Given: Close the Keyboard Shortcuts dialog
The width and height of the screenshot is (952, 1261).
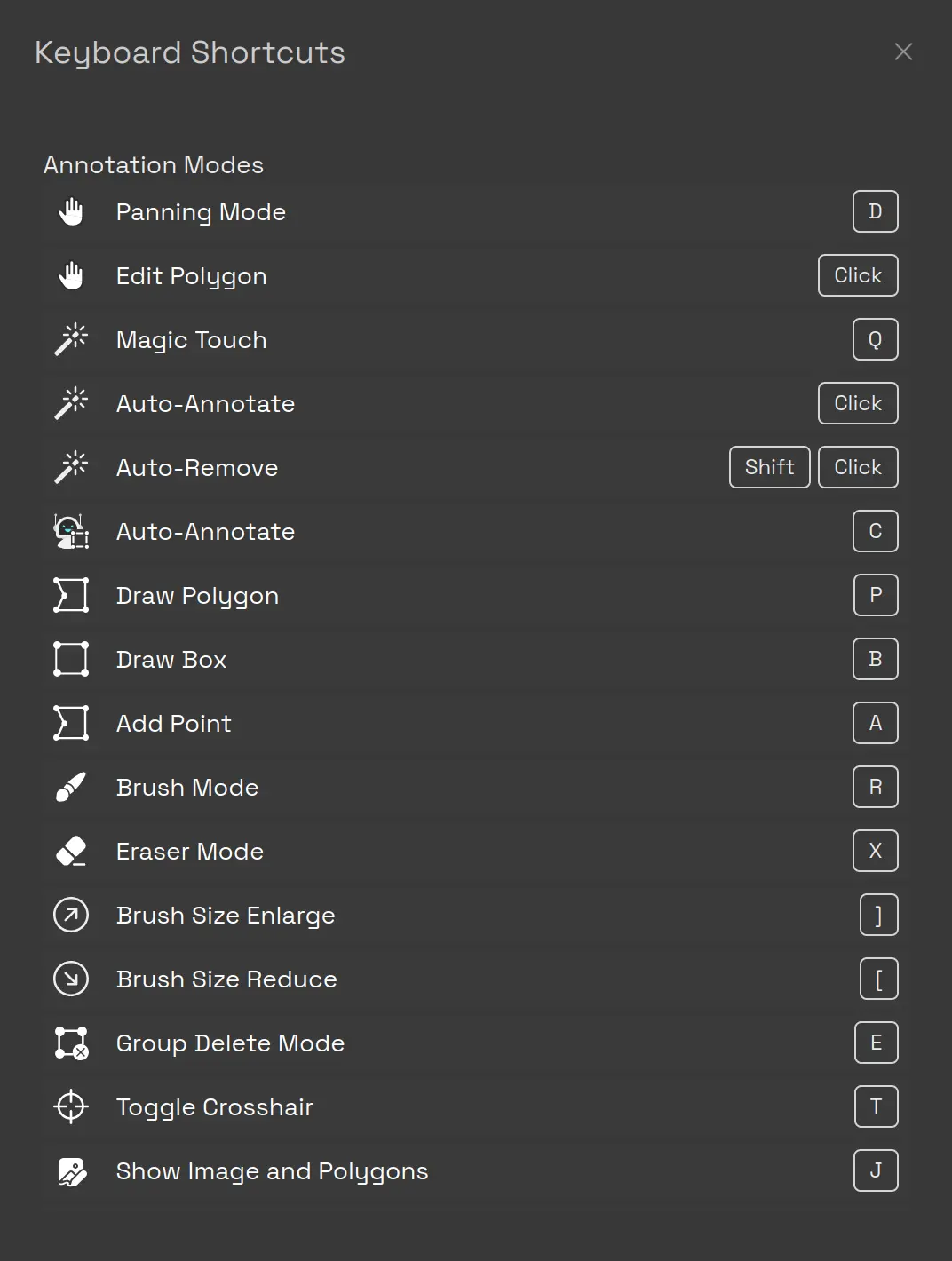Looking at the screenshot, I should point(903,52).
